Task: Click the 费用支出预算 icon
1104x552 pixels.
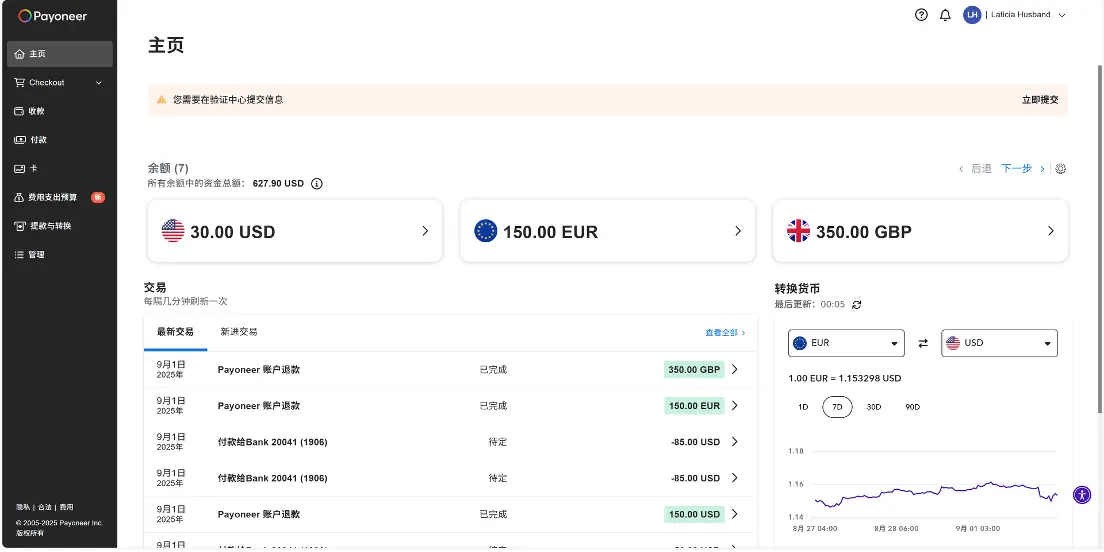Action: [20, 197]
